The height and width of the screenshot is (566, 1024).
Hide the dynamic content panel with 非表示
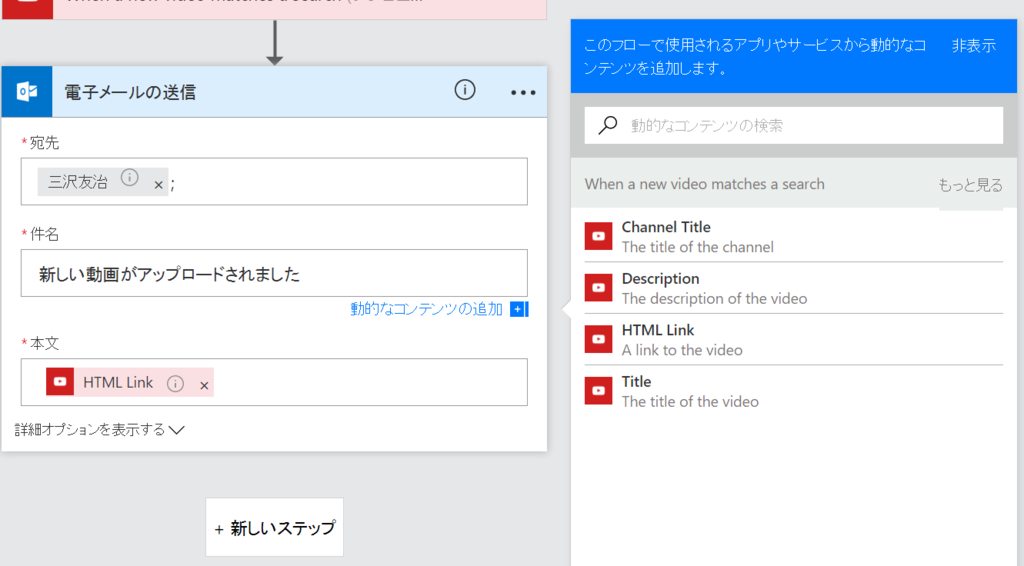coord(973,46)
